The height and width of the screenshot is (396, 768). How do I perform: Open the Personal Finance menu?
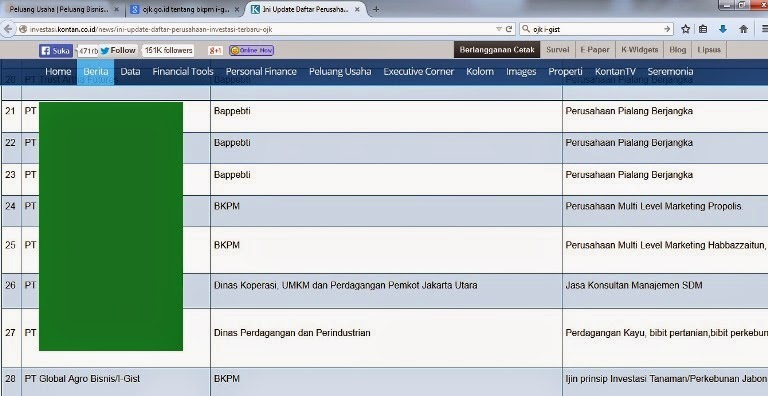(x=261, y=72)
